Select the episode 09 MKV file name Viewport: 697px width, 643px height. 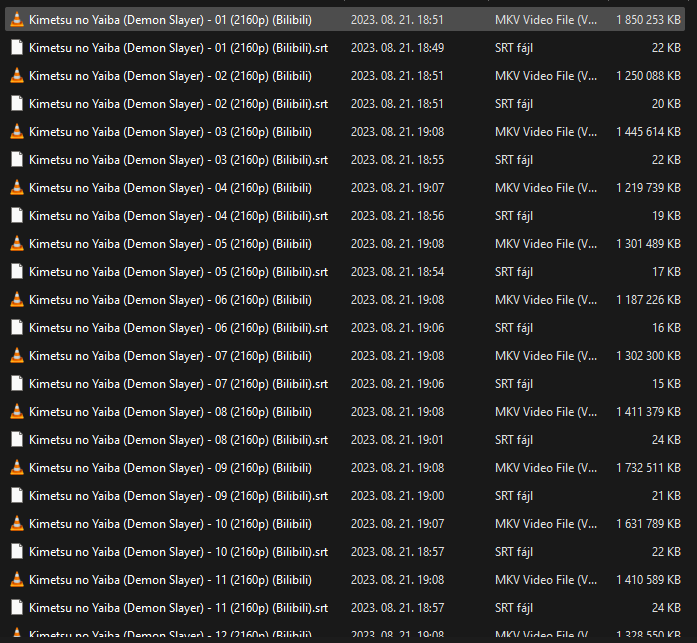coord(170,468)
